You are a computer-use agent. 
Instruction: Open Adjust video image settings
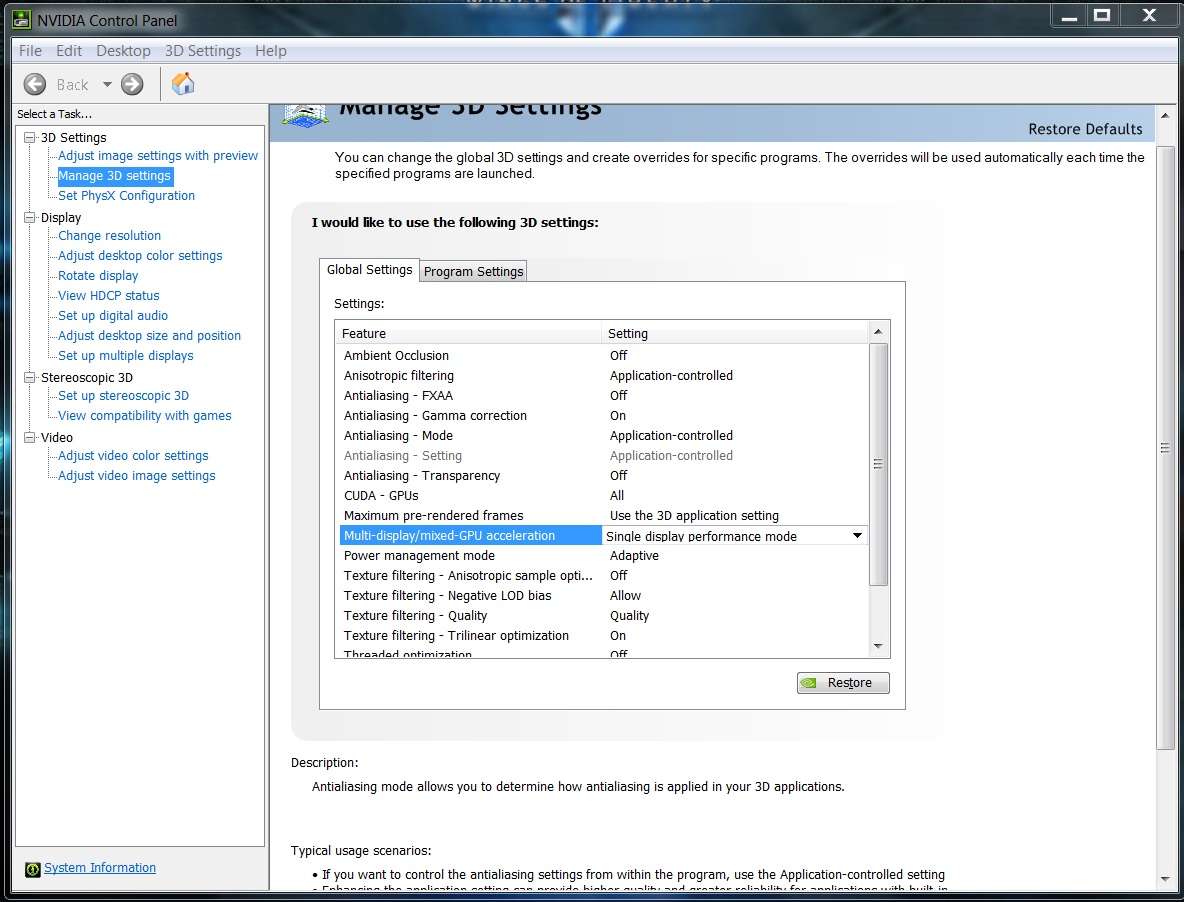pos(137,476)
